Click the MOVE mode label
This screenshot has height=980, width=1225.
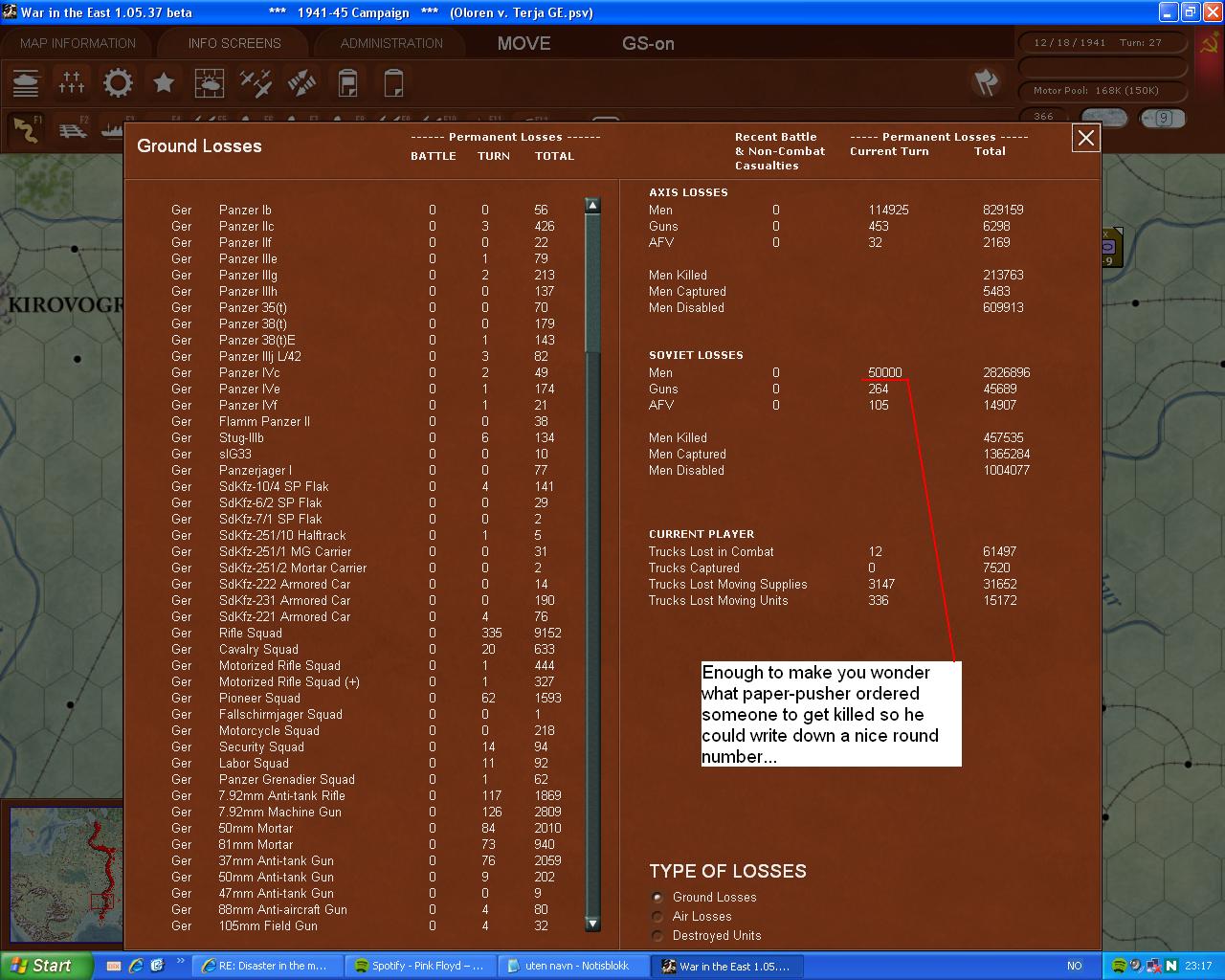click(x=524, y=43)
